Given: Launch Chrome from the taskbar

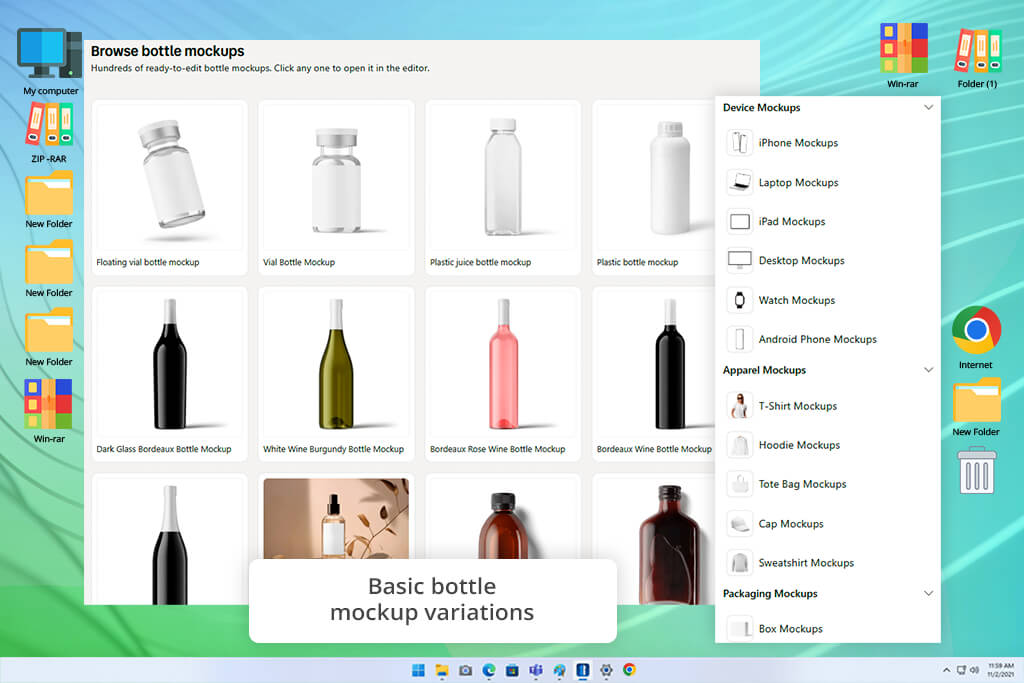Looking at the screenshot, I should (x=630, y=670).
